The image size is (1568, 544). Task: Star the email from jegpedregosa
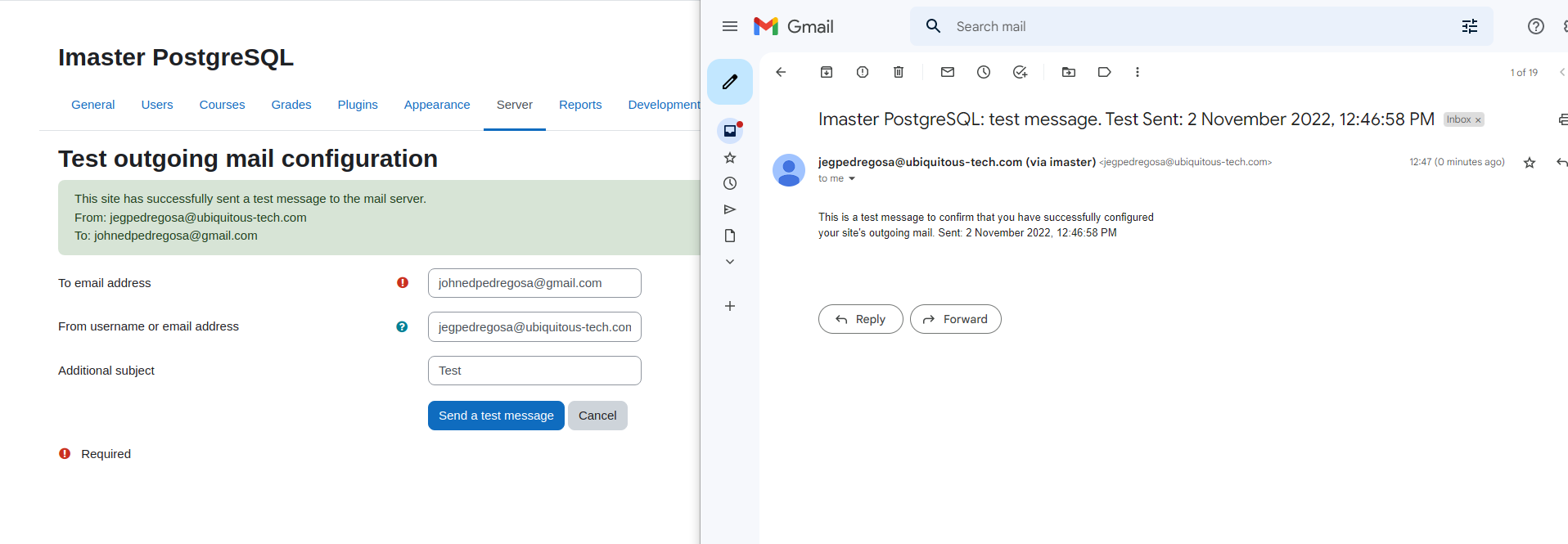(1530, 163)
